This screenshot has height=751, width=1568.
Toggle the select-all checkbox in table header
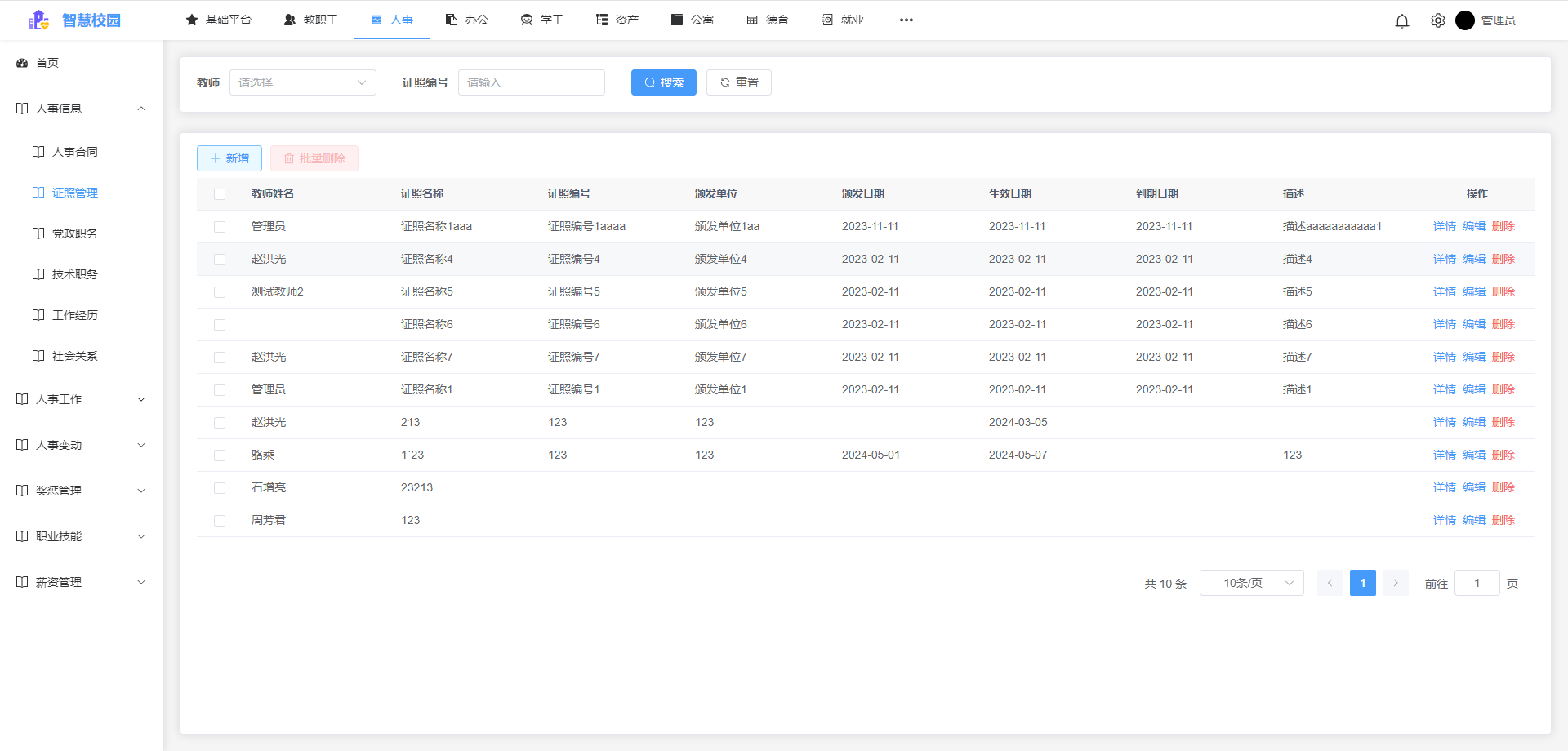[220, 194]
